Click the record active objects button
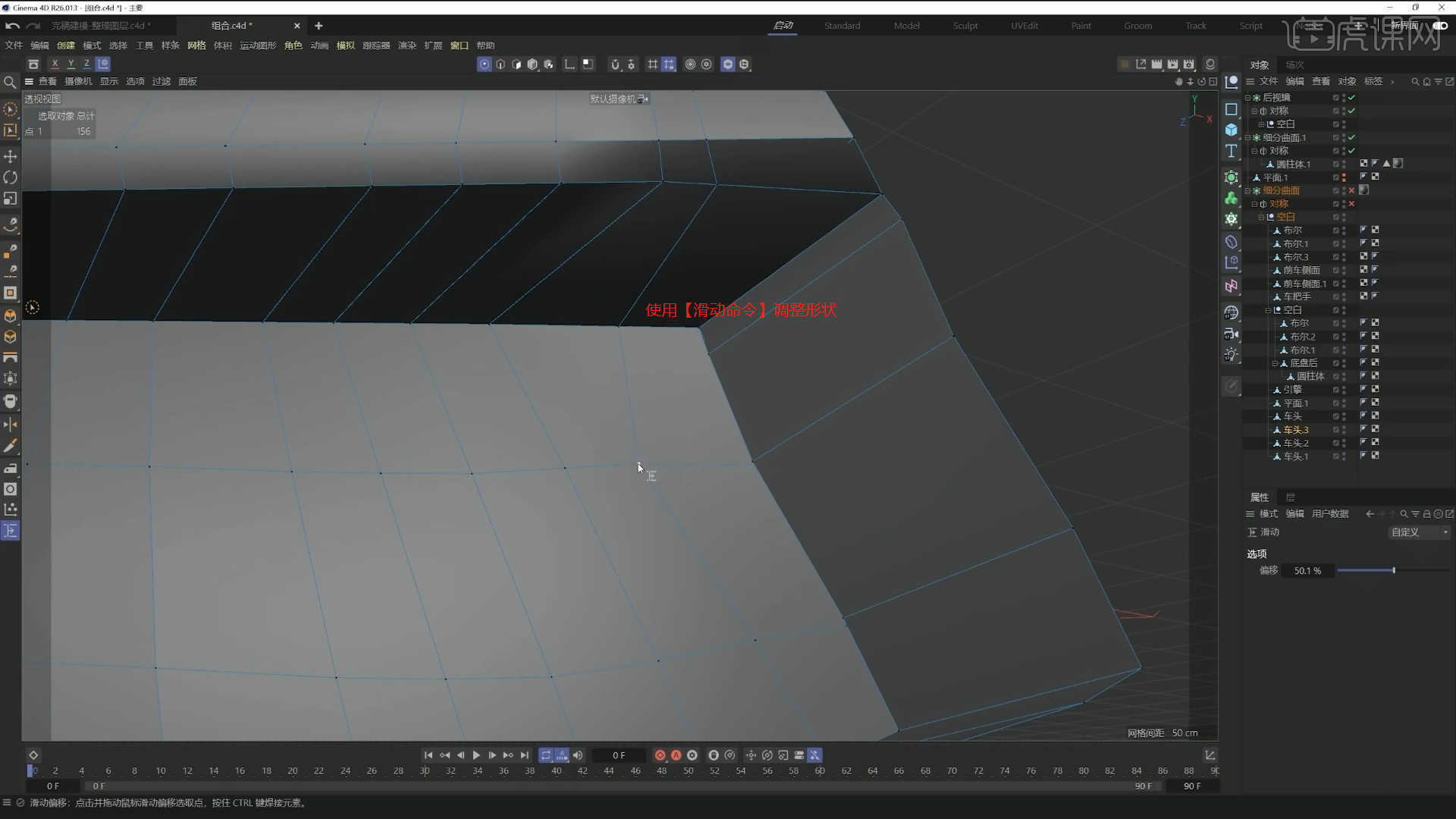1456x819 pixels. point(660,755)
